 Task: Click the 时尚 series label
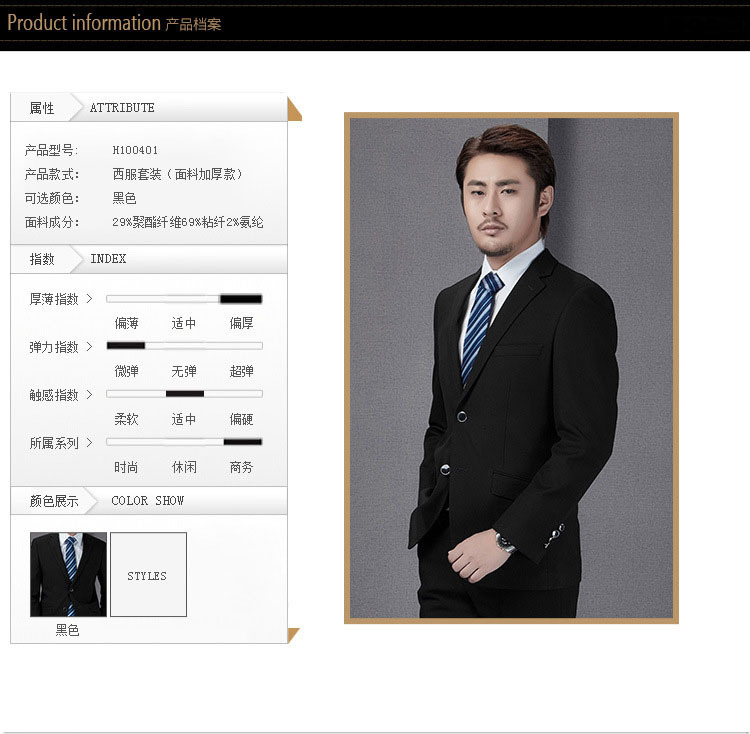(x=126, y=467)
